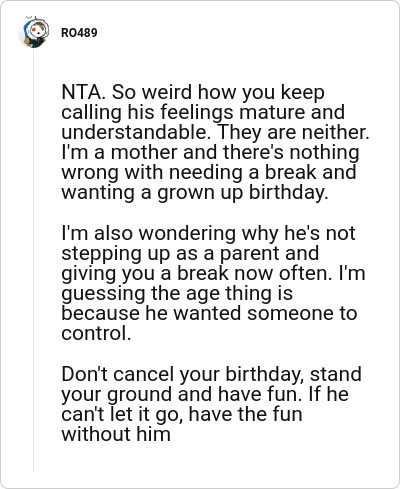Click the line 'stepping up as a parent and'
The width and height of the screenshot is (400, 489).
point(190,253)
